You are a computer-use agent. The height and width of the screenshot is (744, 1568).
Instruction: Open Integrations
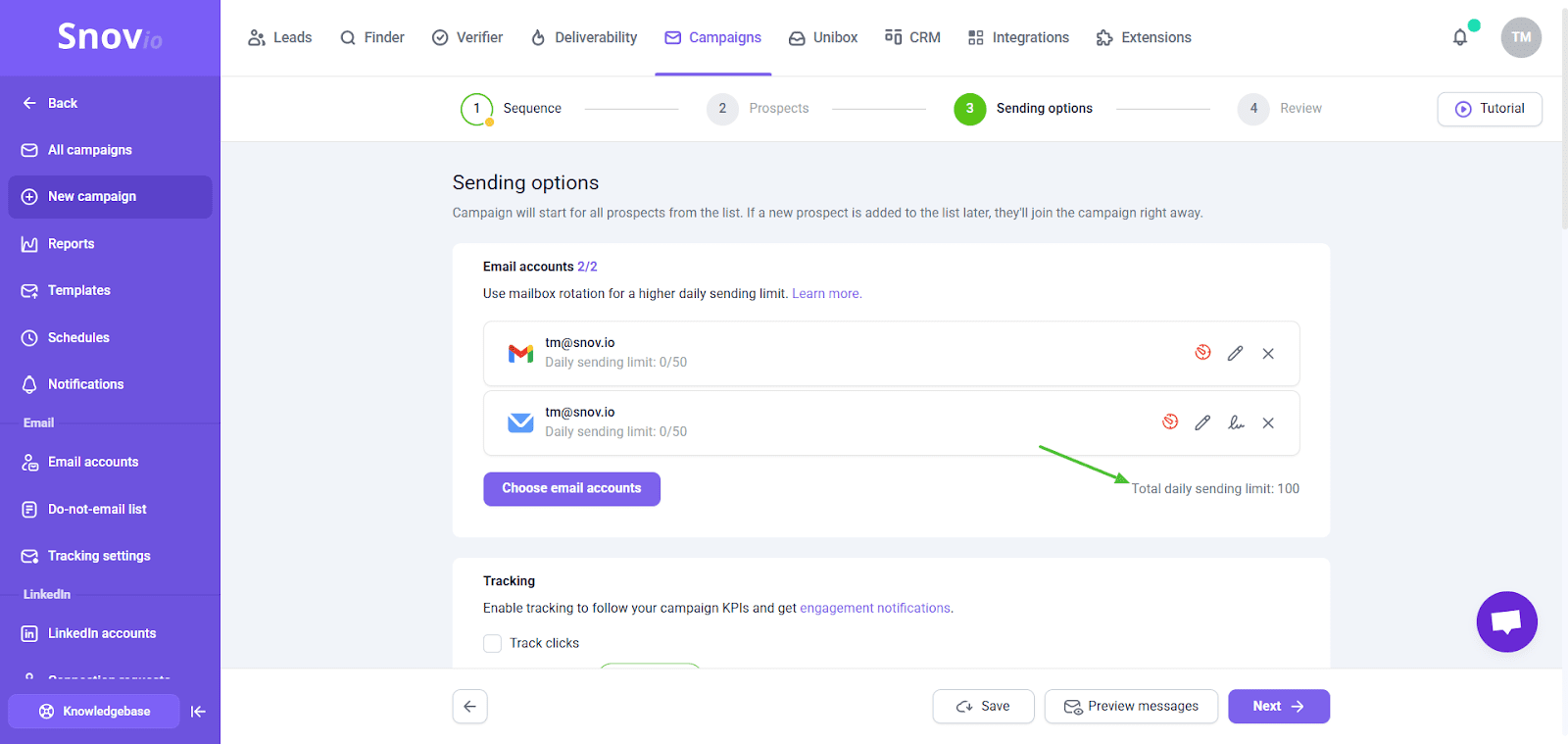[1018, 37]
